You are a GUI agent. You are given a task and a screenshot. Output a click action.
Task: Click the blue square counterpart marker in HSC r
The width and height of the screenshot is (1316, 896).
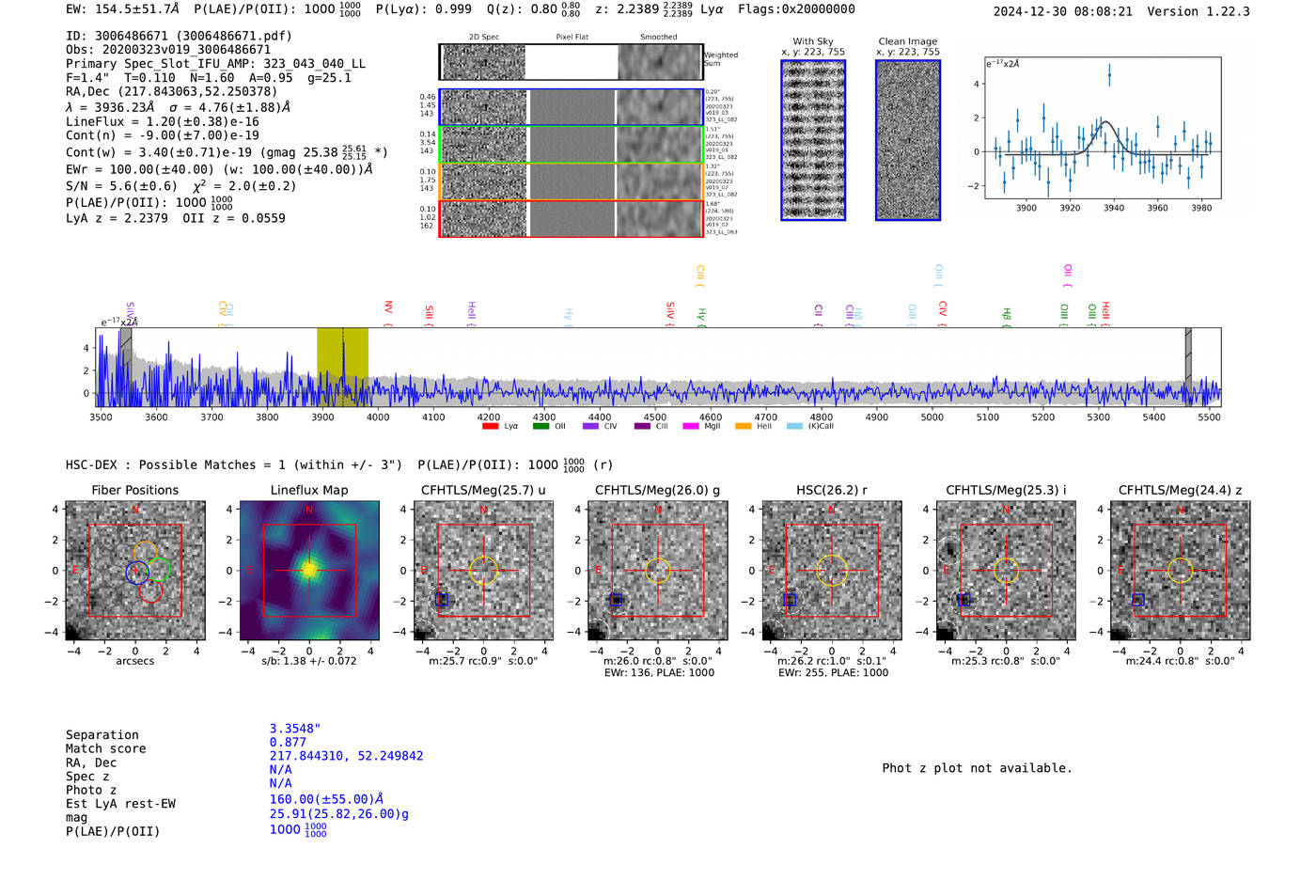(790, 600)
